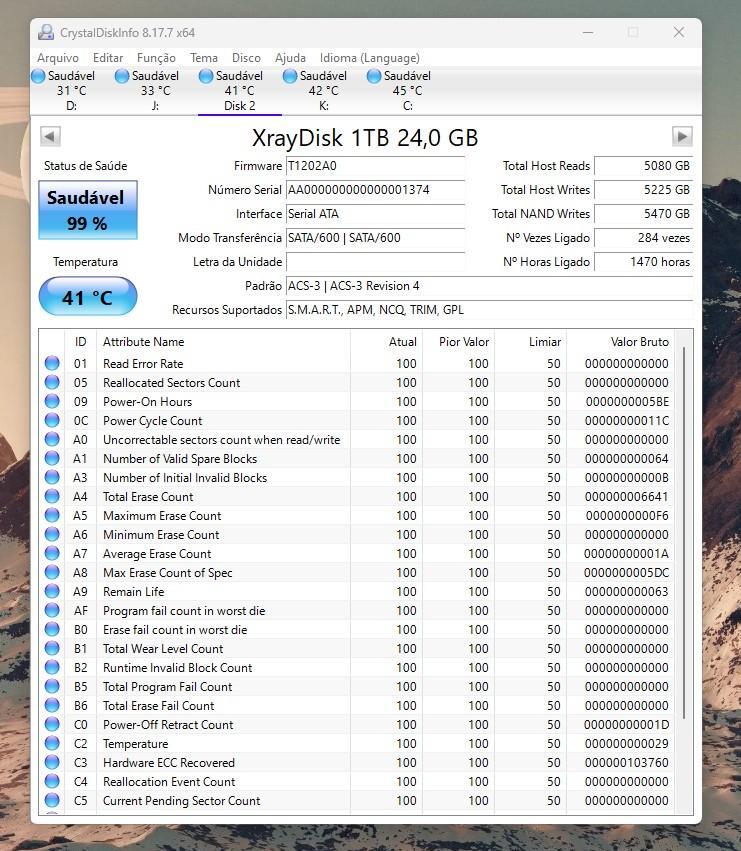Screen dimensions: 741x851
Task: Click the Total Host Reads value 5080 GB
Action: (643, 166)
